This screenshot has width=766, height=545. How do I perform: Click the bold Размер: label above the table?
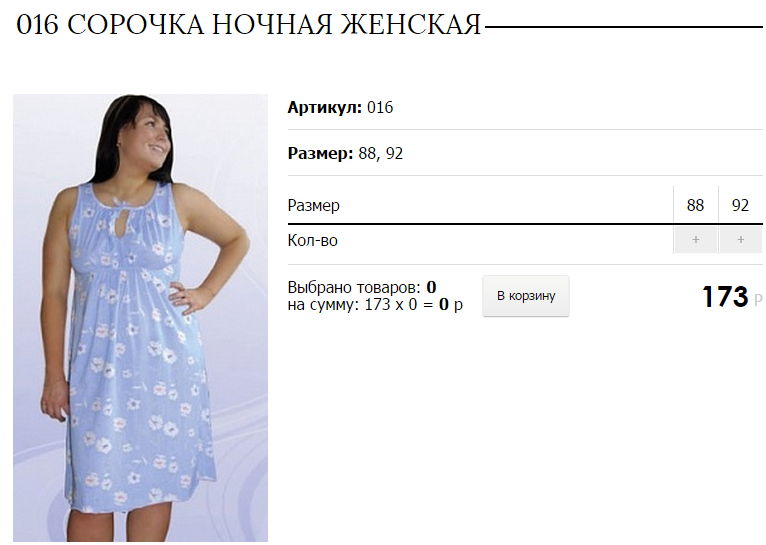[x=320, y=153]
